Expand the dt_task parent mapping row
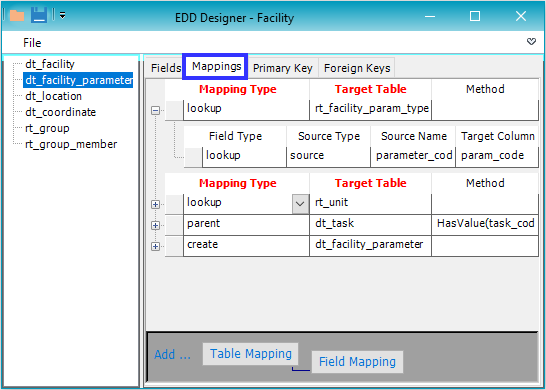Screen dimensions: 546x390 tap(156, 225)
